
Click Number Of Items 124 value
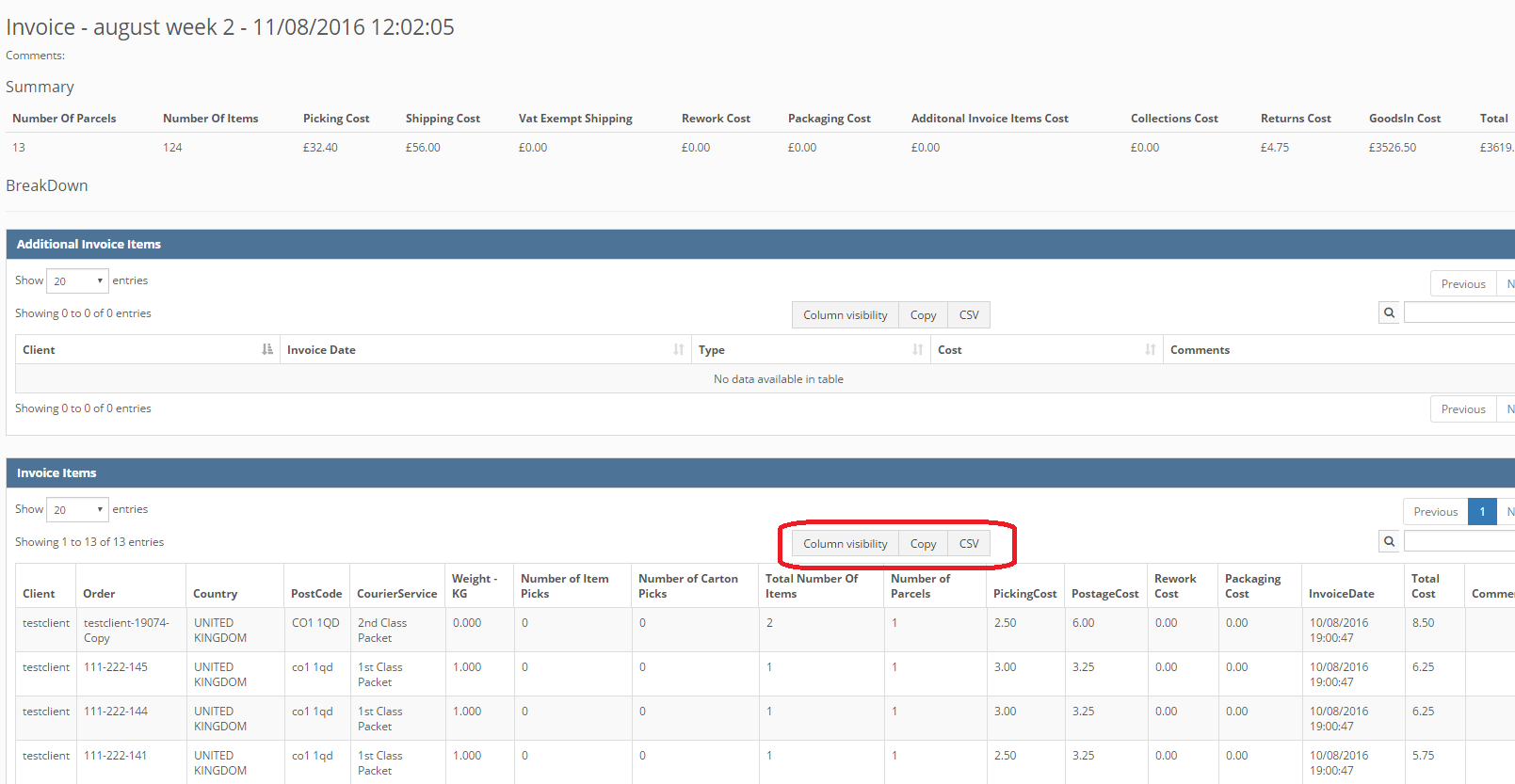pyautogui.click(x=172, y=148)
